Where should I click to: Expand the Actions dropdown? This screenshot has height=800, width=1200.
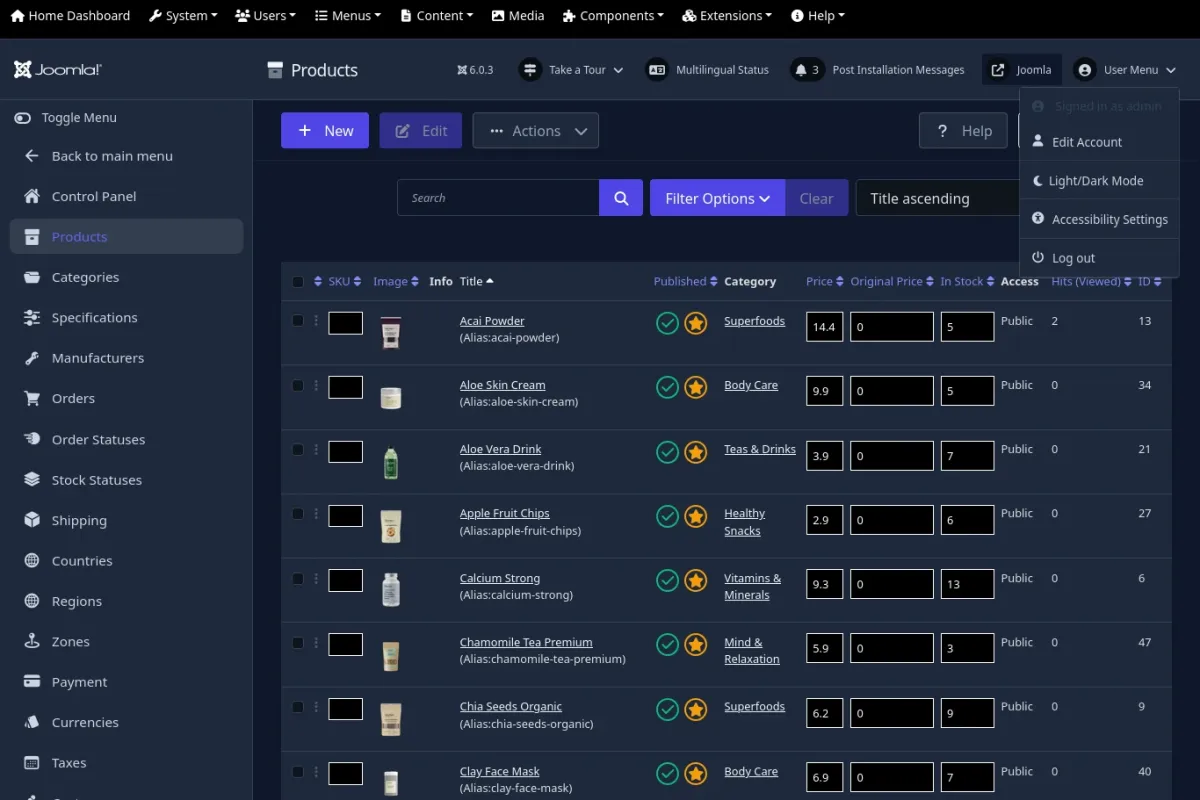click(x=536, y=131)
